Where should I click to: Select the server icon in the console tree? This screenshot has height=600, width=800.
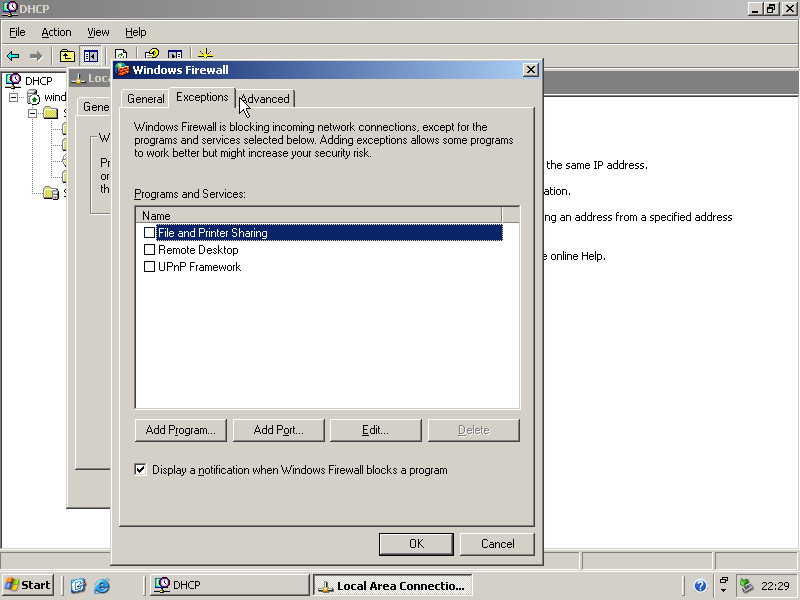click(33, 97)
